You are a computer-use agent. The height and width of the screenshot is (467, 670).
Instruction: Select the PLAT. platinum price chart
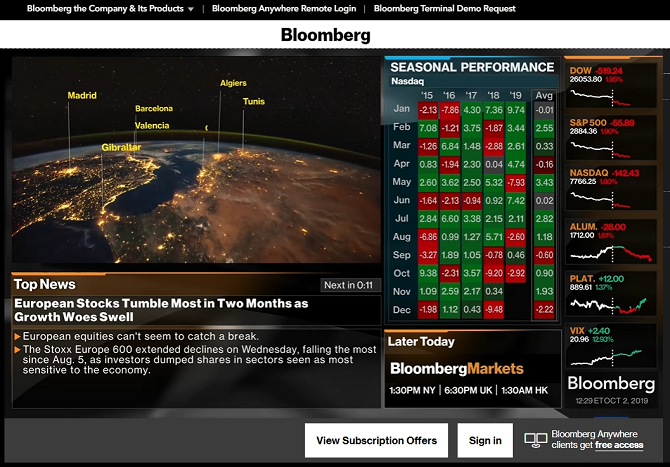tap(612, 294)
